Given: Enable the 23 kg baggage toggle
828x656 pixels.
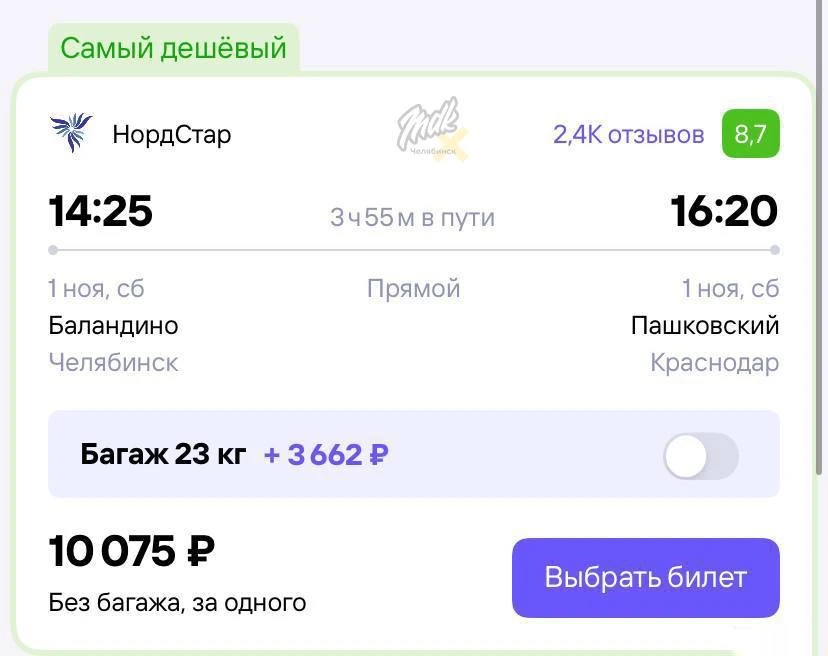Looking at the screenshot, I should coord(700,457).
